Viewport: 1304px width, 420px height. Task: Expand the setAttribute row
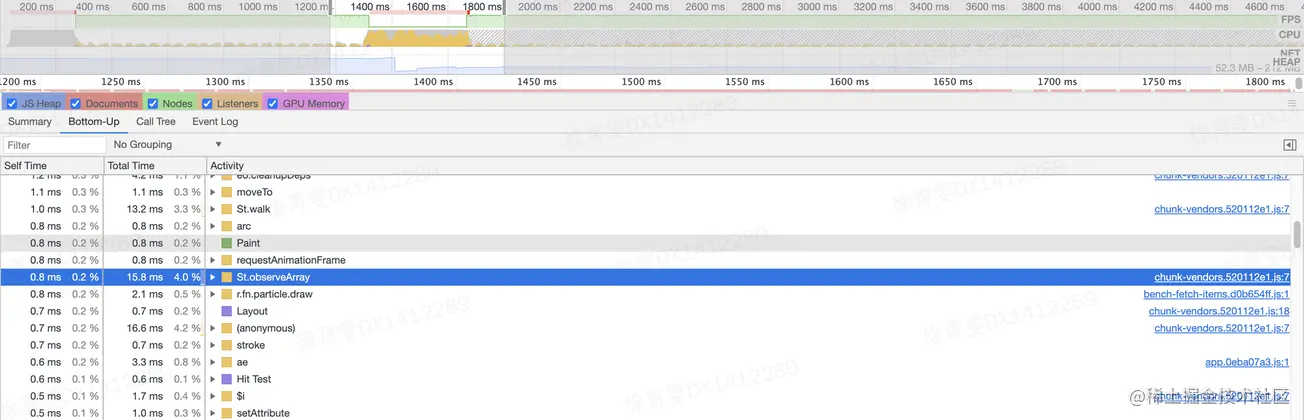[212, 413]
